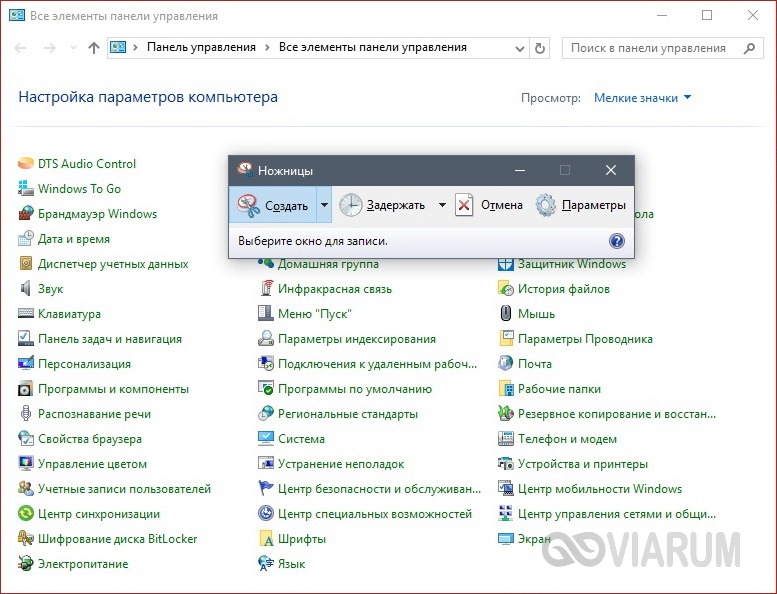
Task: Open the Персонализация icon
Action: point(26,364)
